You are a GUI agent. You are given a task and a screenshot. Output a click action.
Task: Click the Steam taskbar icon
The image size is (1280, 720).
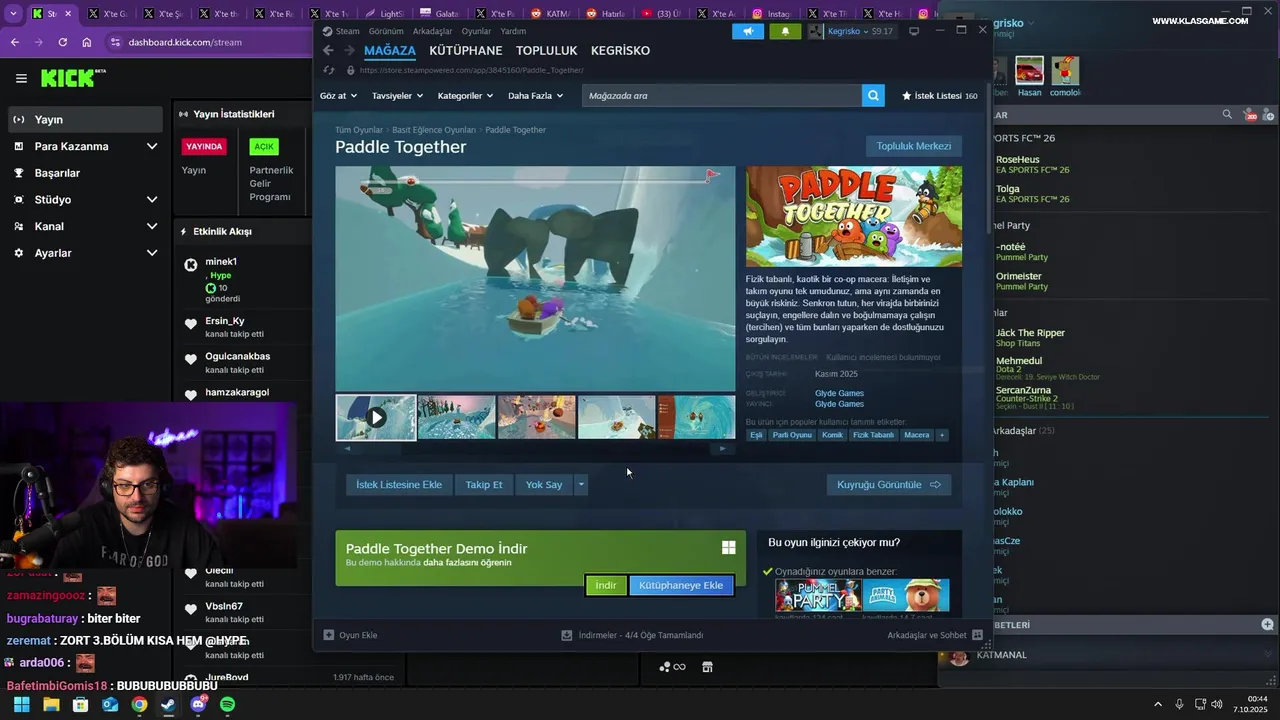[168, 705]
